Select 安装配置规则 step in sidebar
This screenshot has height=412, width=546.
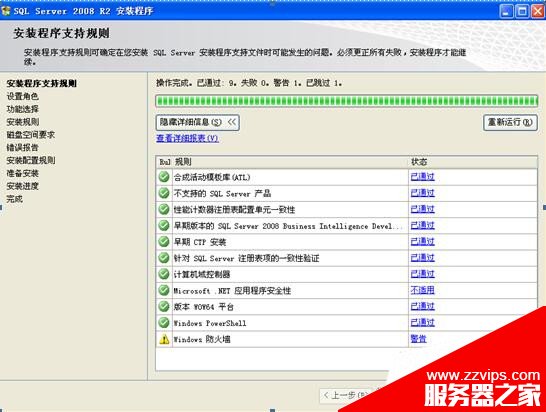click(x=31, y=160)
